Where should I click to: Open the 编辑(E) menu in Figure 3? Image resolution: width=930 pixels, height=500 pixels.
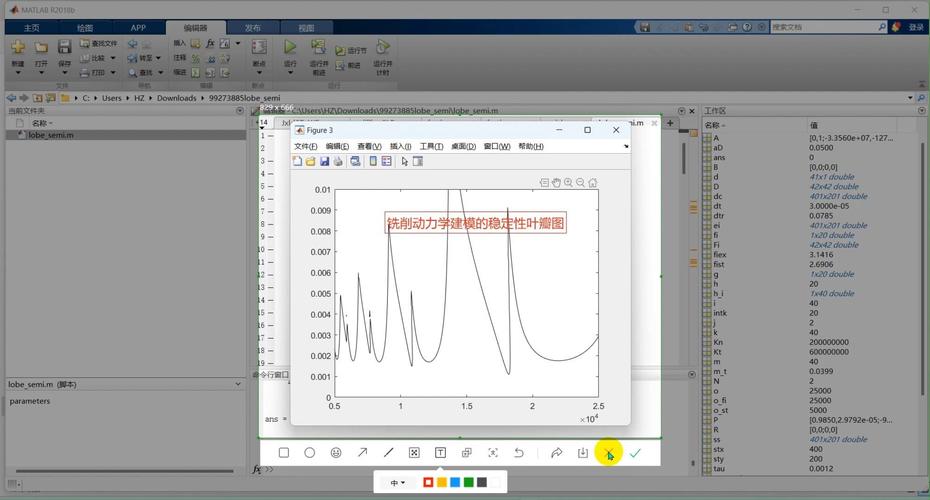337,147
